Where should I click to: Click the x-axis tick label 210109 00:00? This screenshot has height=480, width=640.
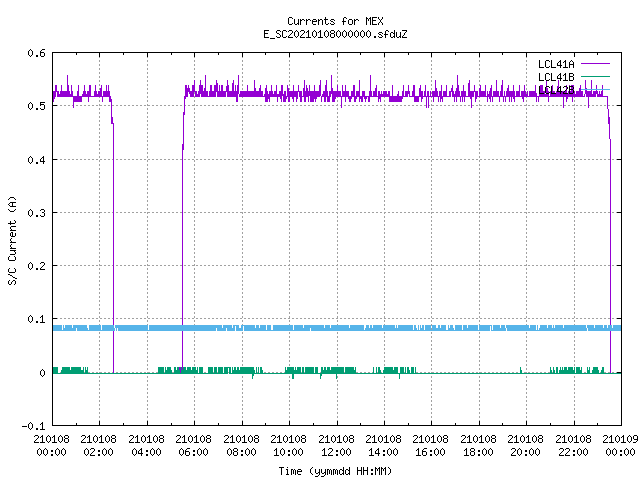point(620,445)
